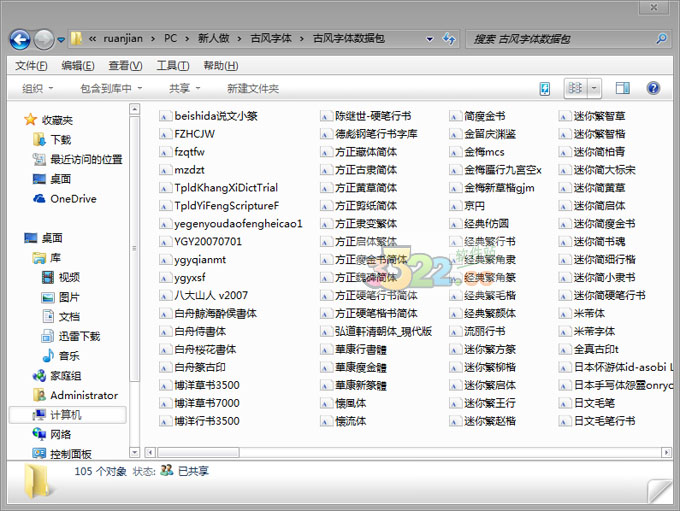This screenshot has height=511, width=680.
Task: Expand the address bar history dropdown
Action: pos(429,39)
